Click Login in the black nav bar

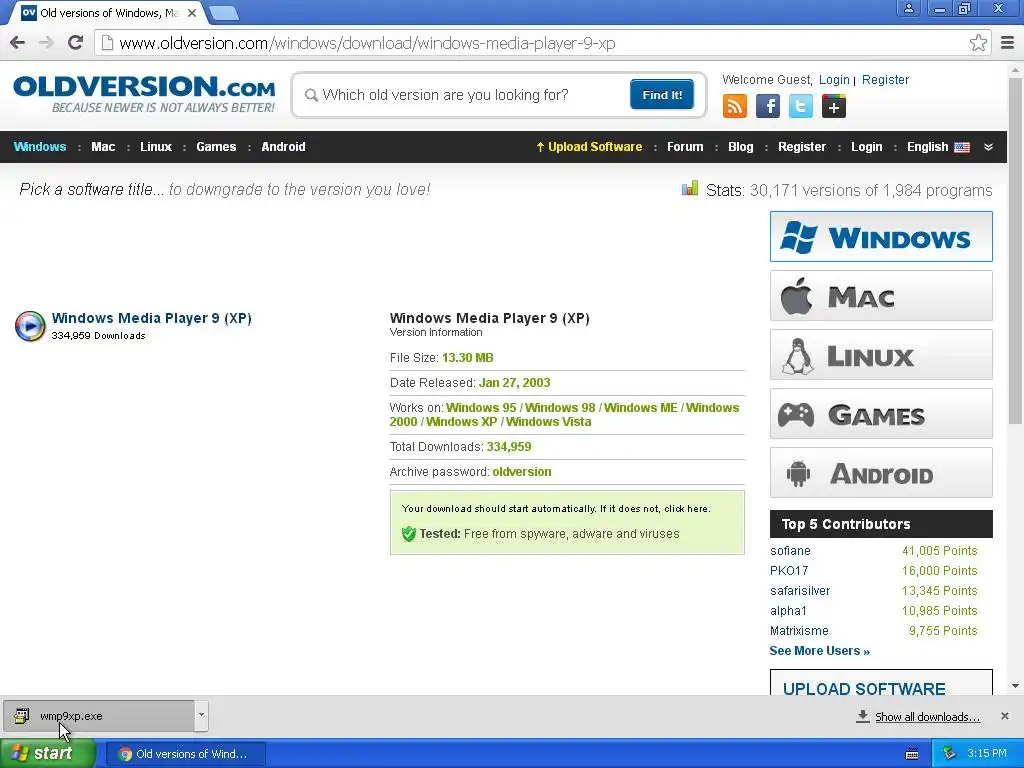(x=867, y=147)
